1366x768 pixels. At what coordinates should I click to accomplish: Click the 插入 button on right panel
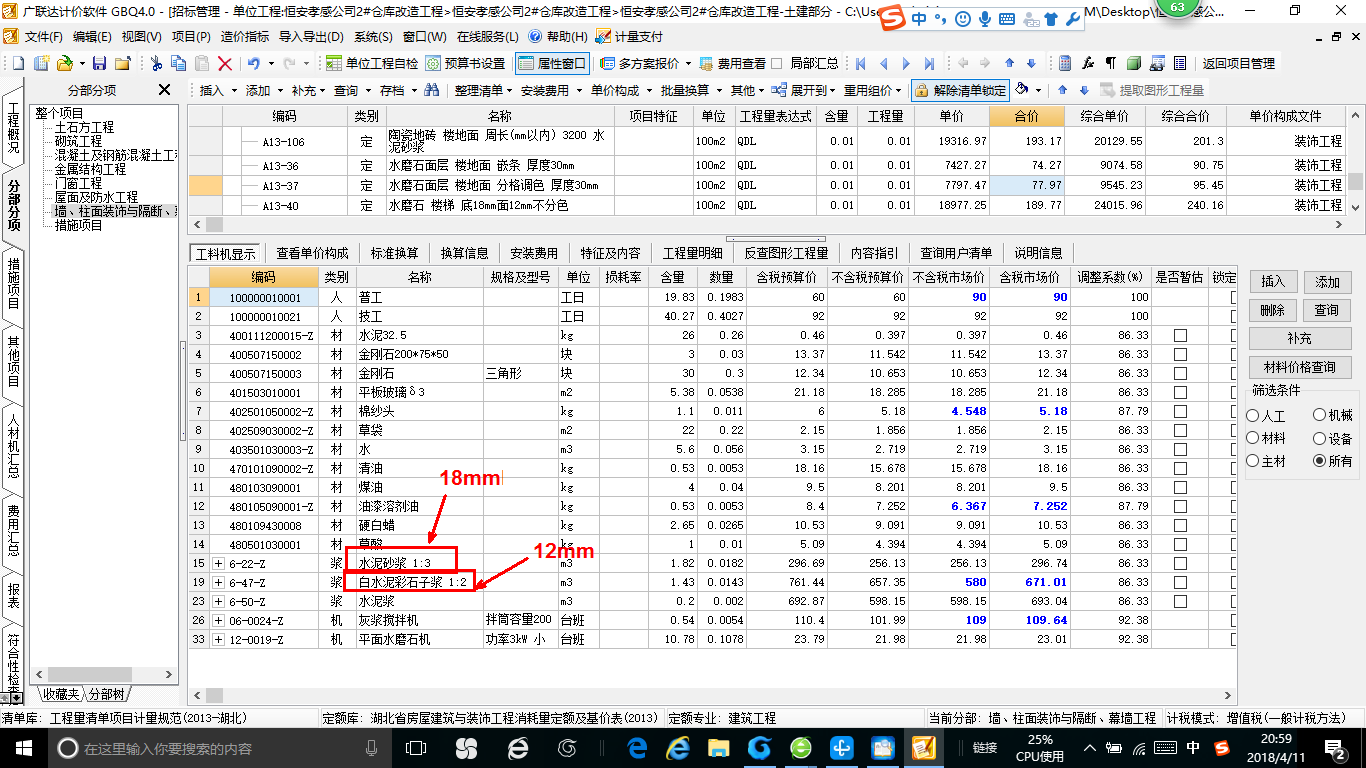[x=1272, y=282]
